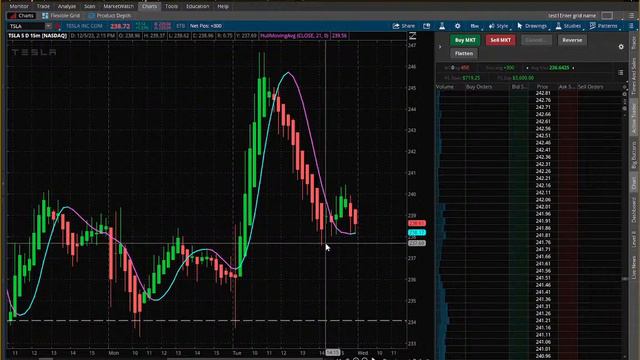Open the position summary list menu icon

[620, 73]
